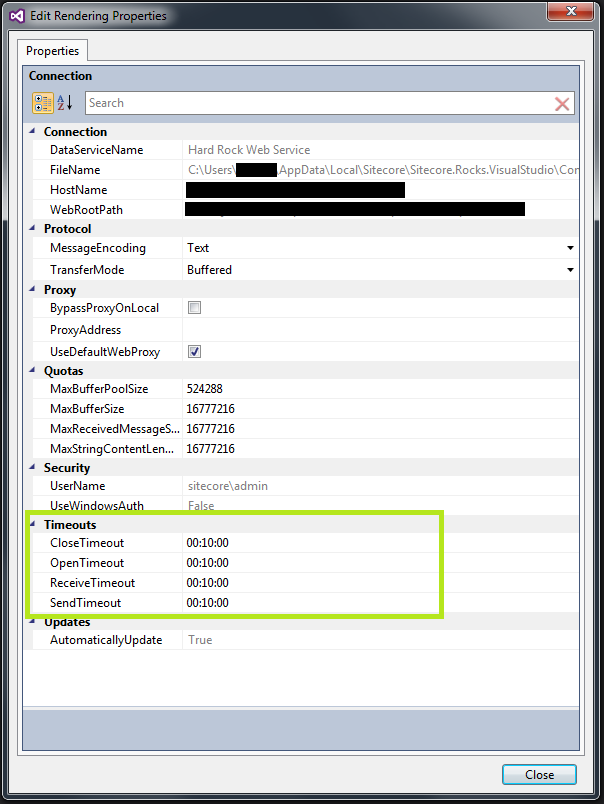Click the FileName path value

[x=382, y=170]
